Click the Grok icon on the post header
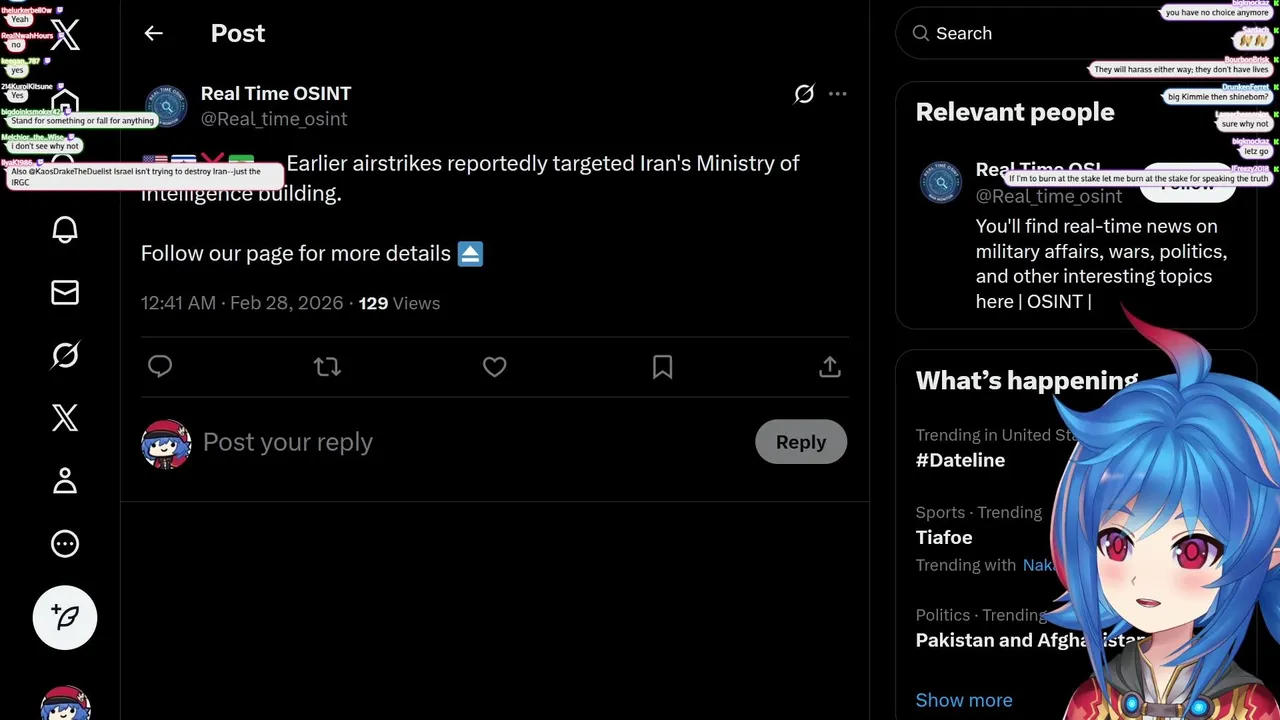Viewport: 1280px width, 720px height. tap(804, 94)
